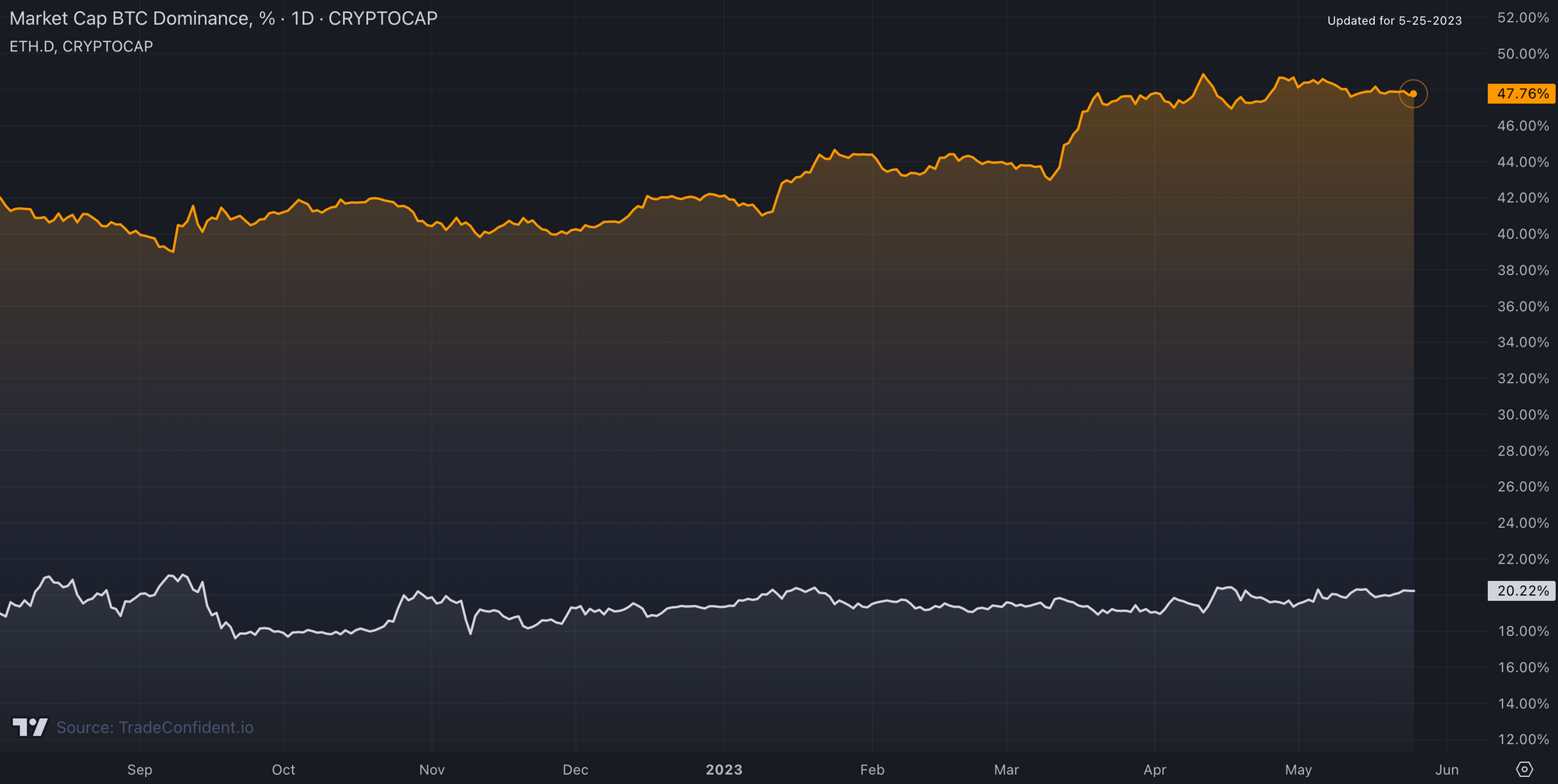Screen dimensions: 1558x784
Task: Click the 1D timeframe indicator in the title
Action: (x=300, y=18)
